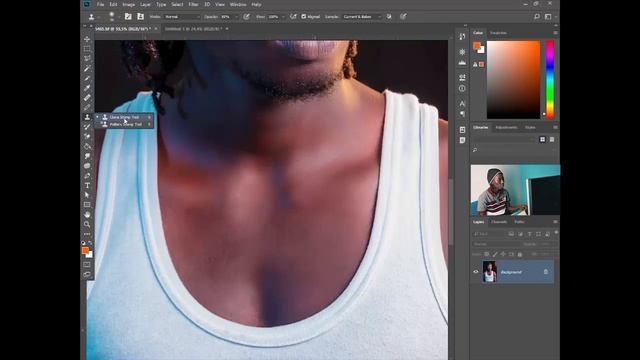Open the Info panel icon
Screen dimensions: 640x360
click(x=462, y=88)
